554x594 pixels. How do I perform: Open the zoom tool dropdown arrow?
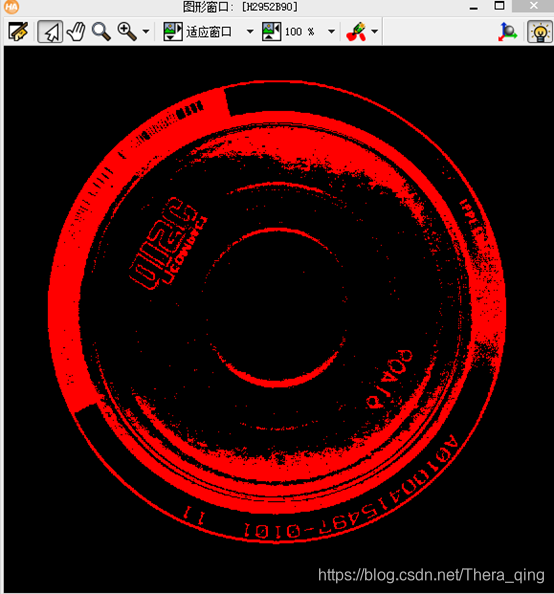(x=146, y=32)
